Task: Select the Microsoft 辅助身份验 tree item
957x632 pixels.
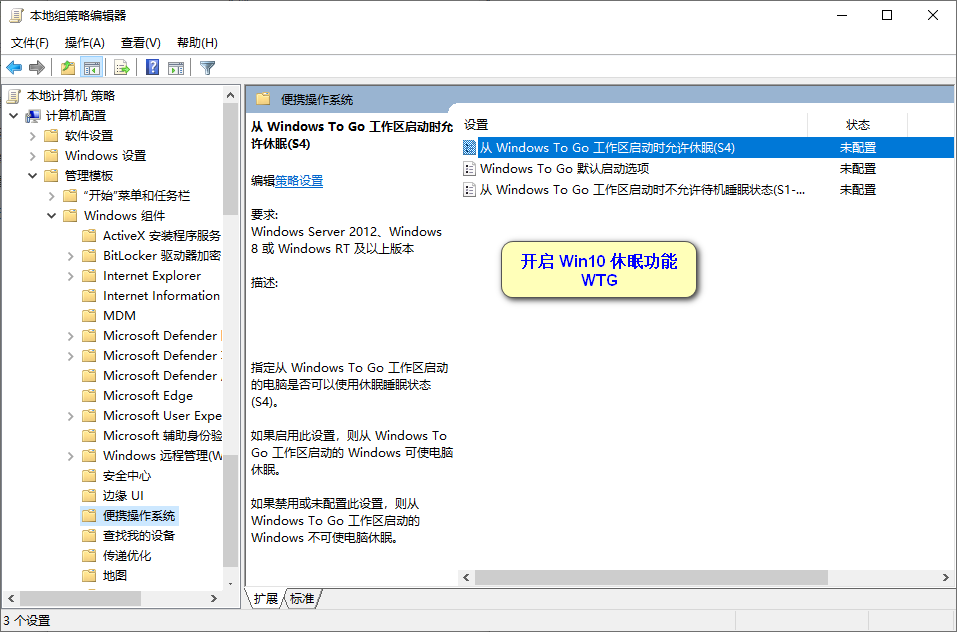Action: [162, 436]
